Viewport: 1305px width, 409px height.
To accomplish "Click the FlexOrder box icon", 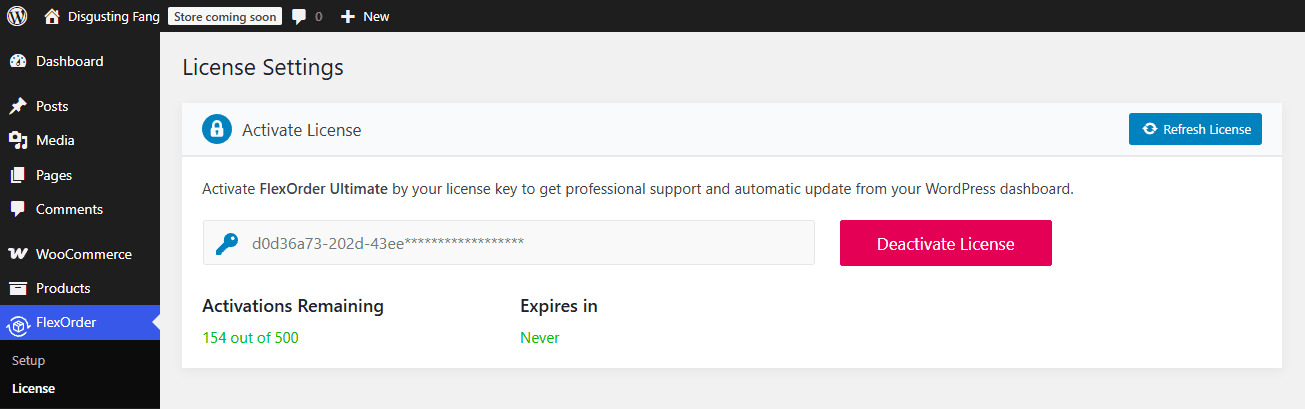I will coord(17,323).
